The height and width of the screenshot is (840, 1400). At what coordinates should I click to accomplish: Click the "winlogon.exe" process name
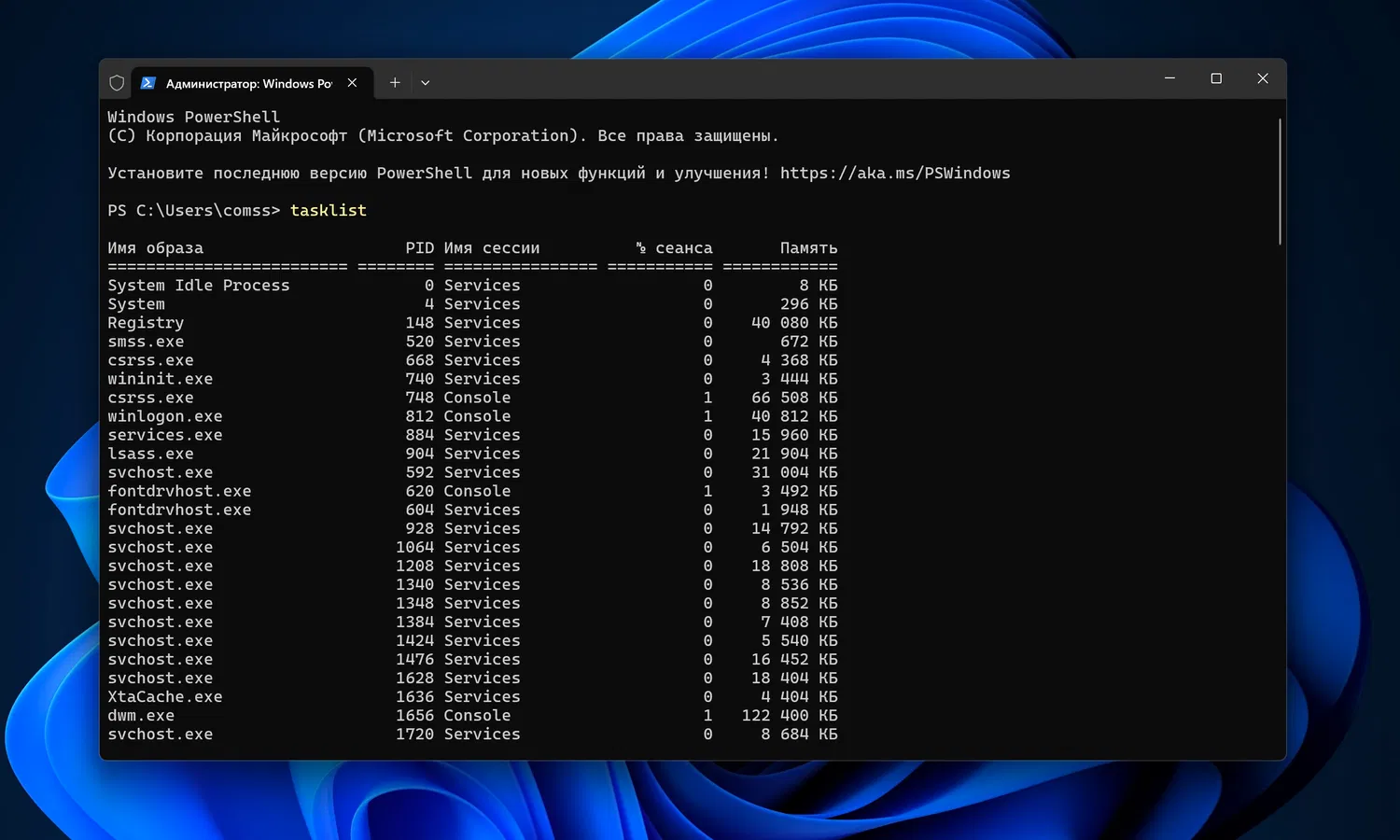pyautogui.click(x=165, y=416)
